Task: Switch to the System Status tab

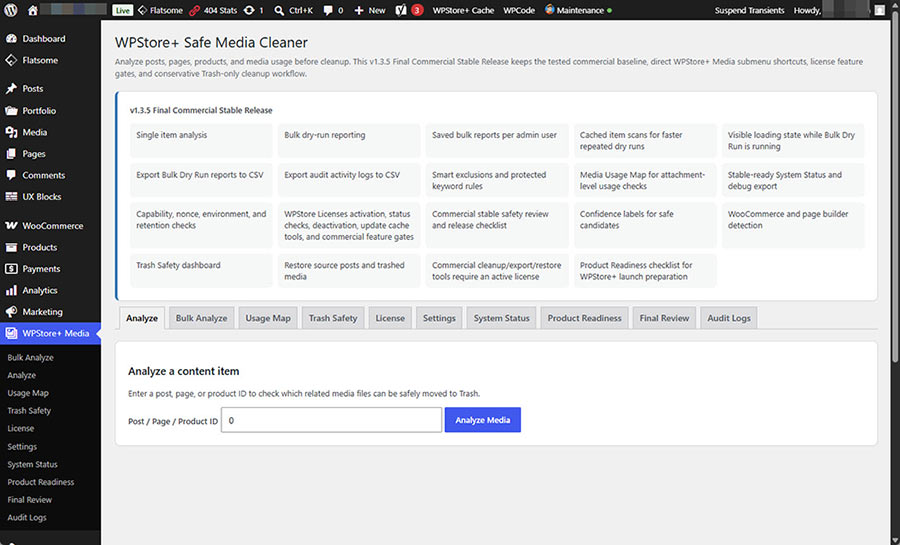Action: pos(502,318)
